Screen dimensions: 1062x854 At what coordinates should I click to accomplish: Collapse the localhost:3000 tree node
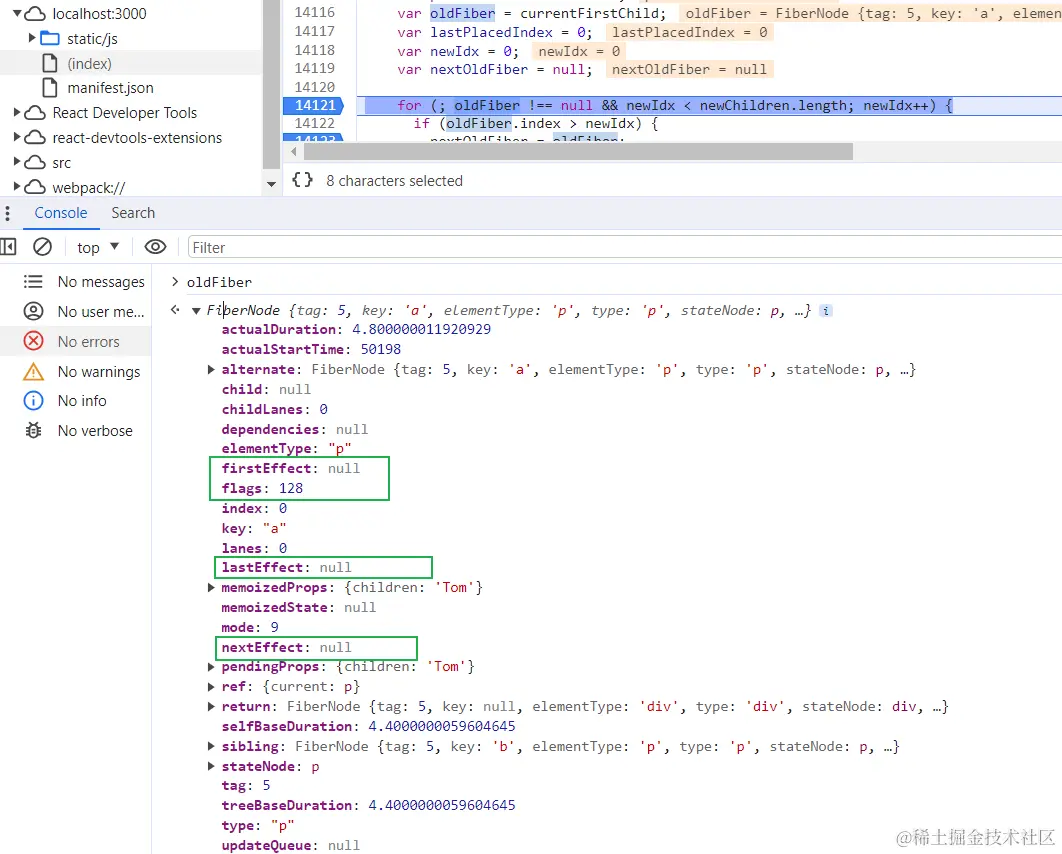[17, 13]
